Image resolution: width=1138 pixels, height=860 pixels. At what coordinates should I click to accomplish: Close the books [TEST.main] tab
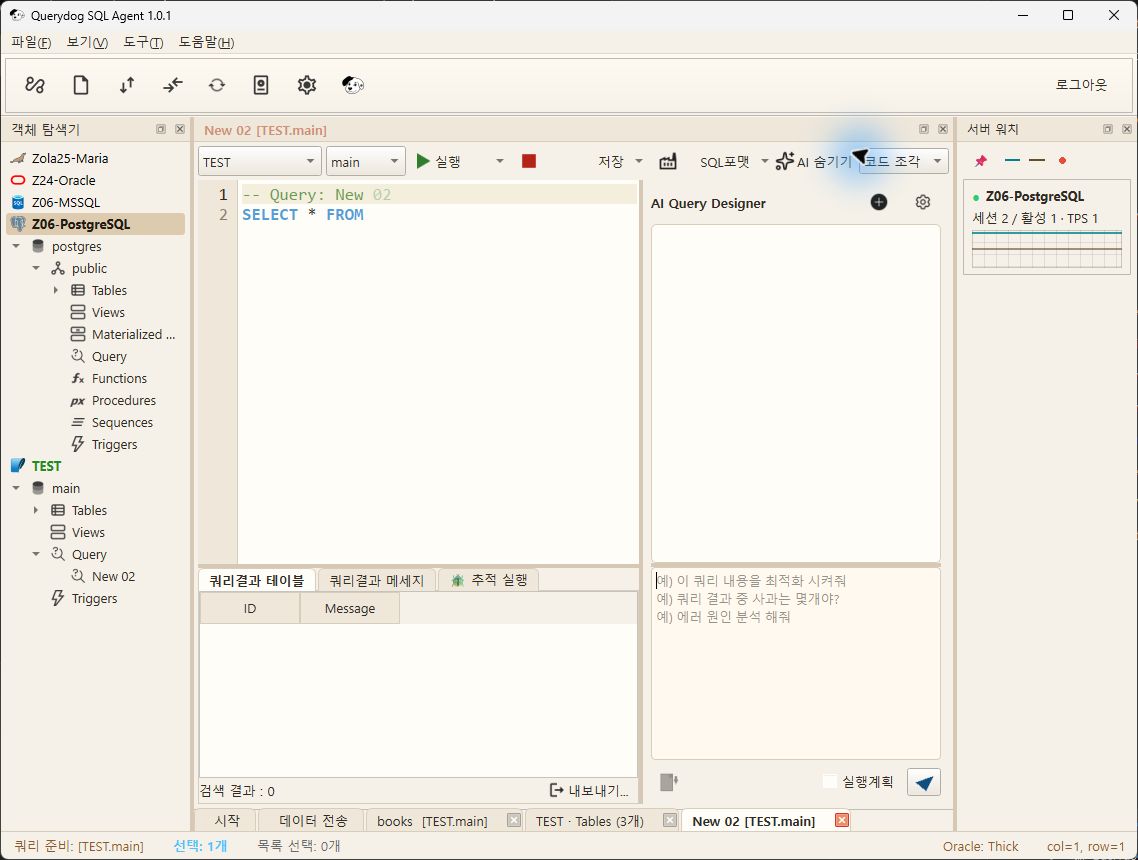pos(514,820)
